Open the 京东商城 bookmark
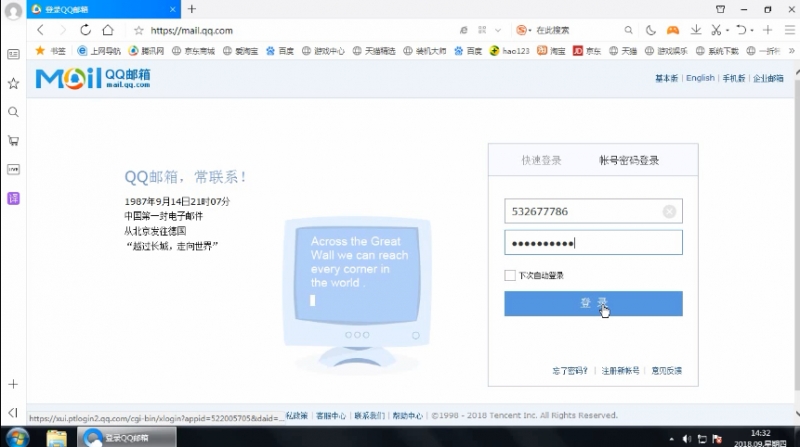The image size is (800, 447). 193,51
